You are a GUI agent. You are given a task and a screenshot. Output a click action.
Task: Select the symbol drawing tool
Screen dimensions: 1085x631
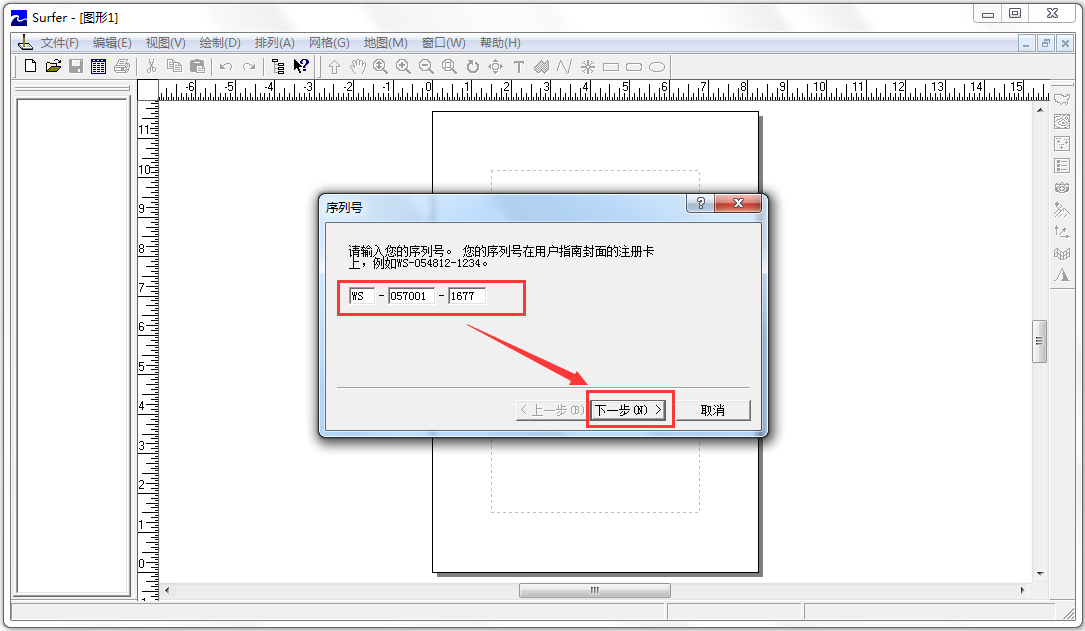(587, 67)
